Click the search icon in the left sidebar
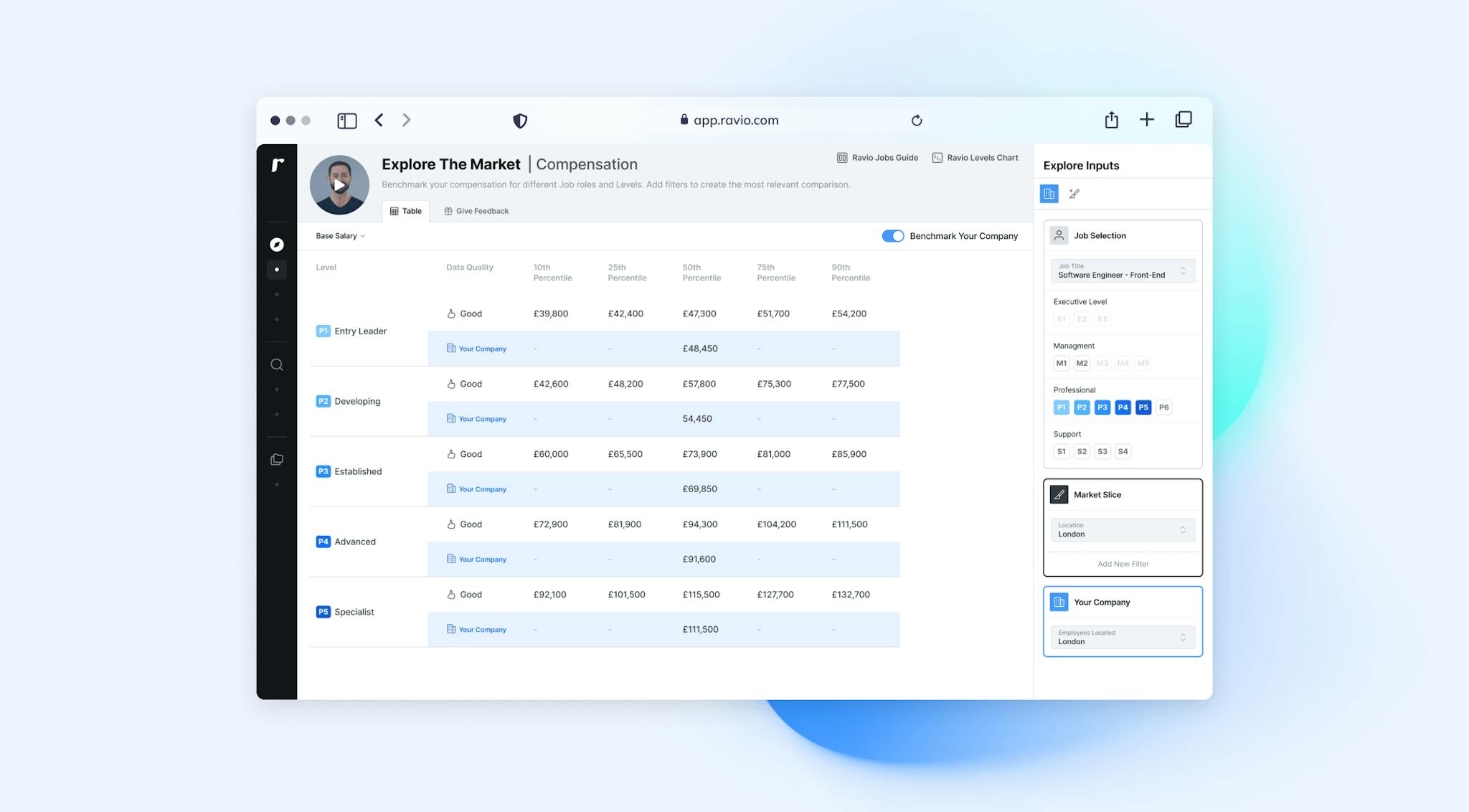 277,364
